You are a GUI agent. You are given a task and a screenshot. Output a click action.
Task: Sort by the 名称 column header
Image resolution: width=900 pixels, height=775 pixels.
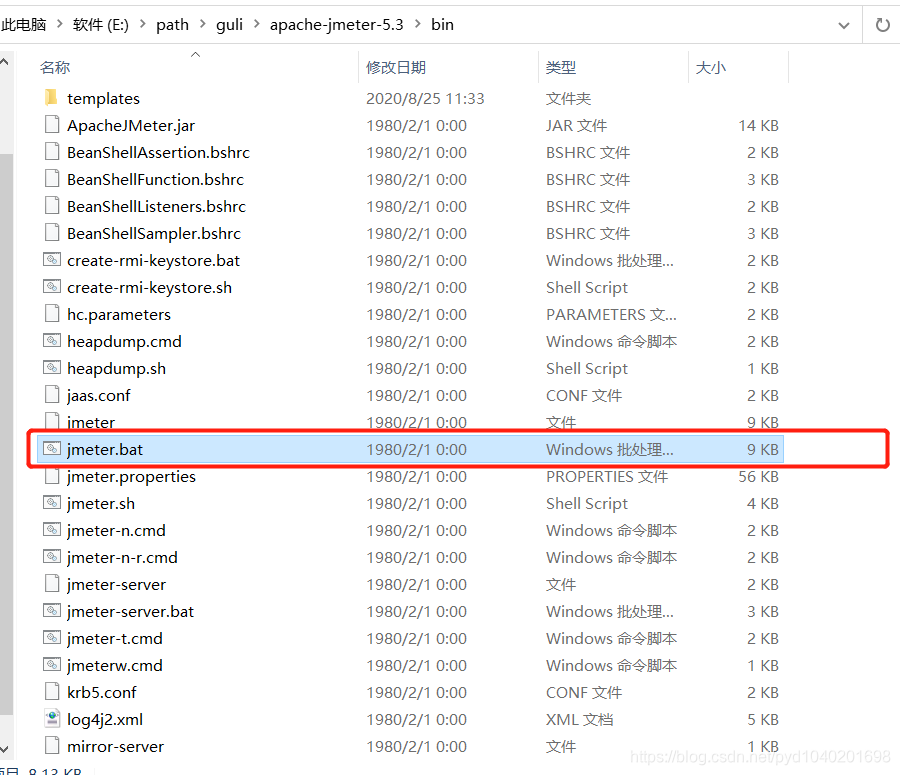click(x=55, y=67)
